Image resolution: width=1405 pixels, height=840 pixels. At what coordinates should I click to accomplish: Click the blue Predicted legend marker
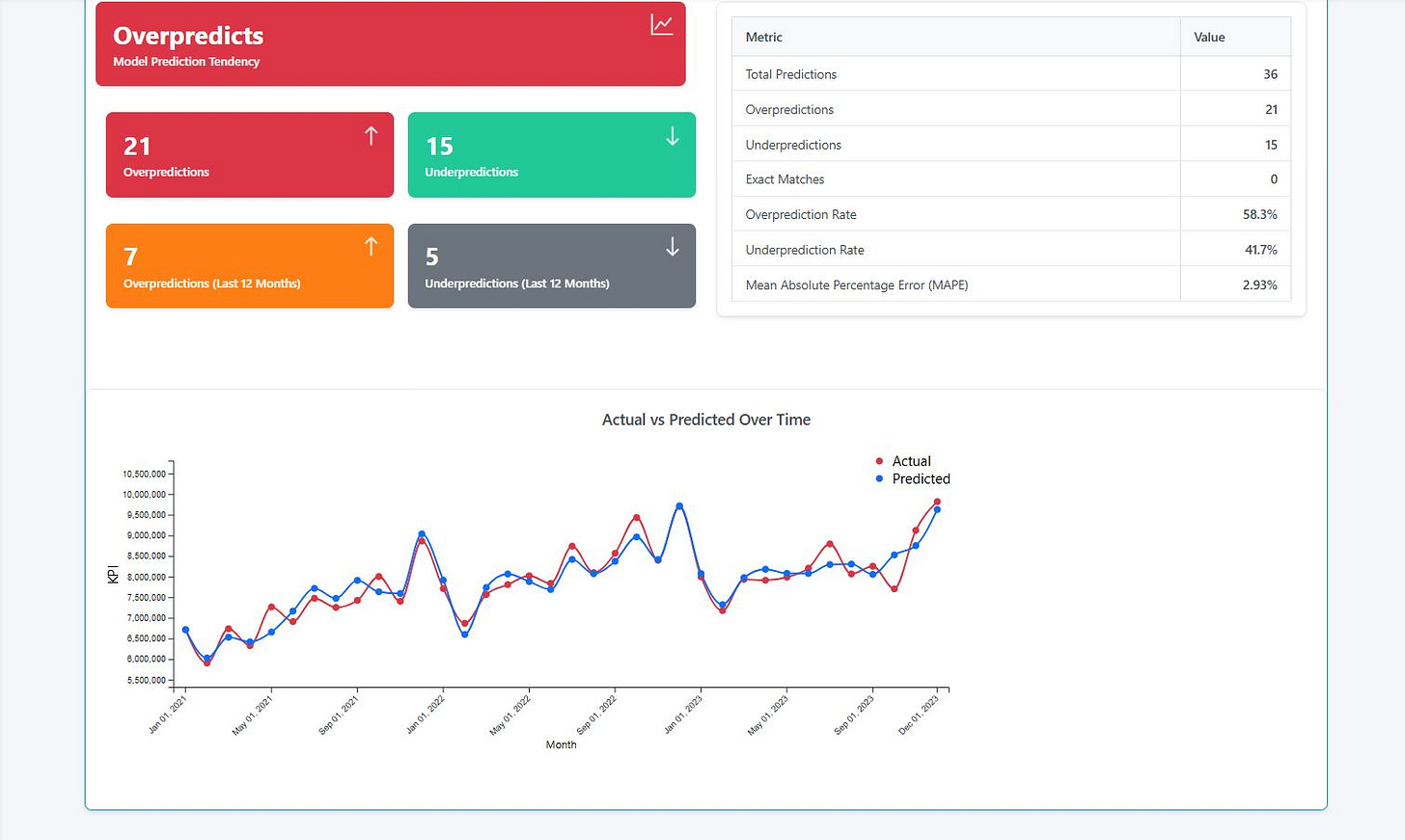pyautogui.click(x=879, y=478)
